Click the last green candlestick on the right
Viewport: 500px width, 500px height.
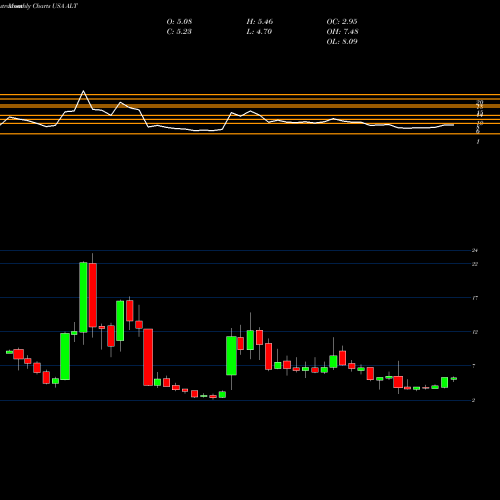tap(454, 379)
